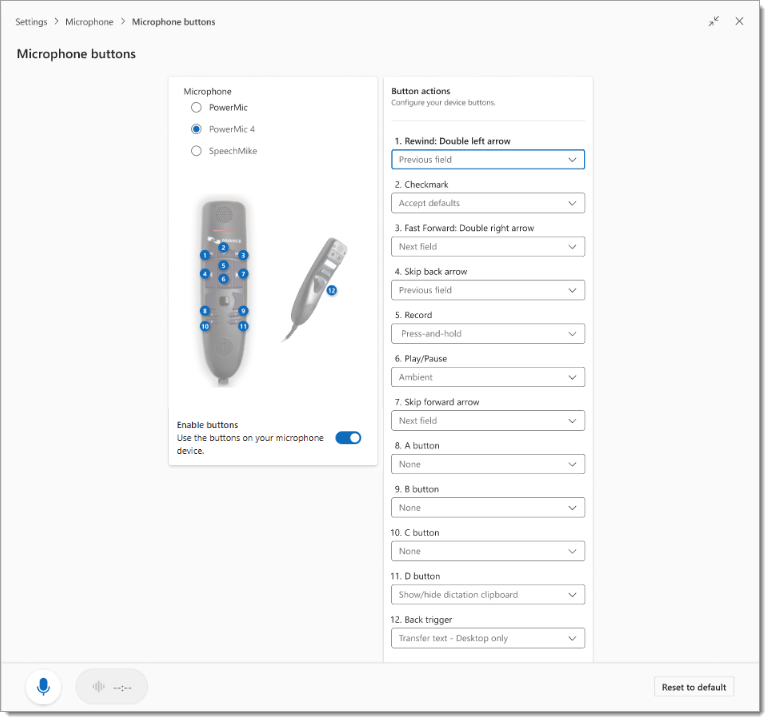
Task: Open the Rewind double left arrow dropdown
Action: pyautogui.click(x=487, y=159)
